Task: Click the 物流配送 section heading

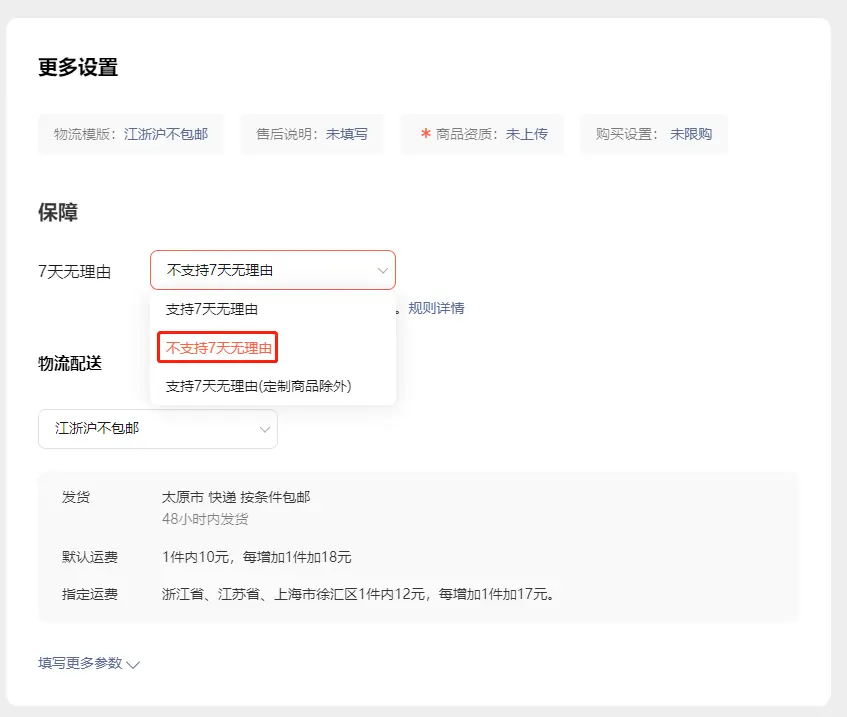Action: click(x=70, y=363)
